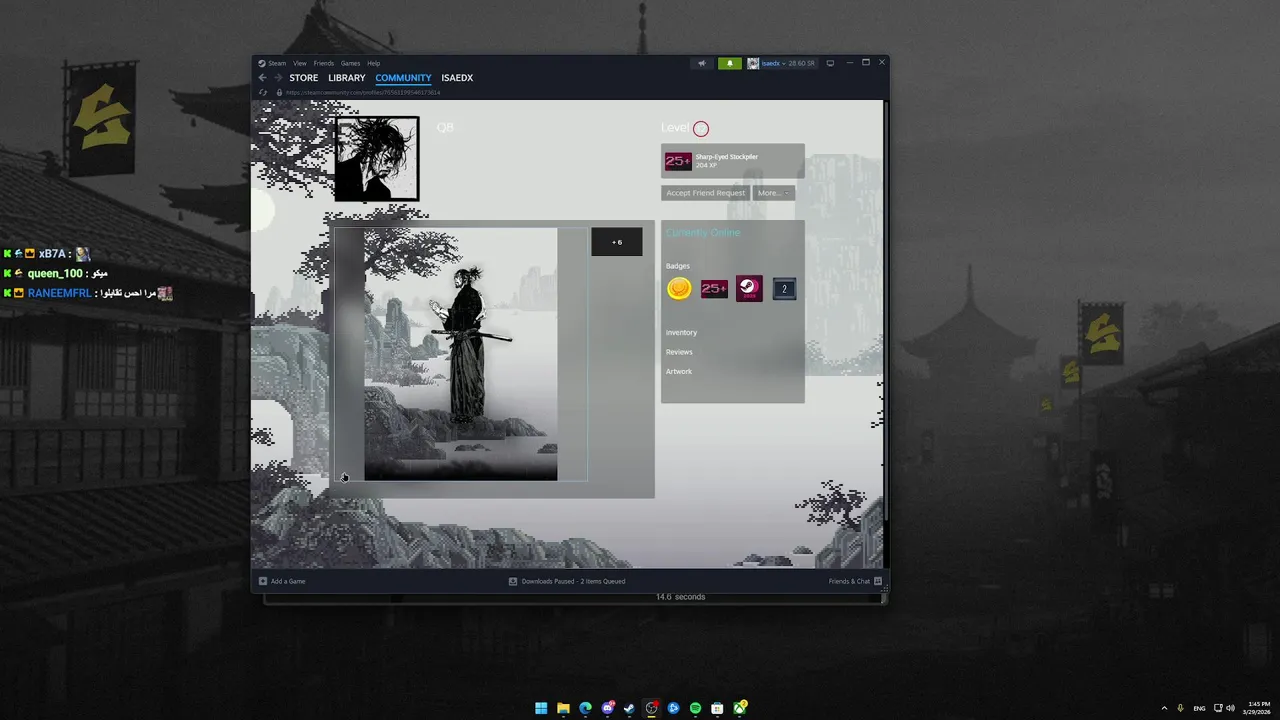
Task: Open the +6 more screenshots tile
Action: tap(617, 242)
